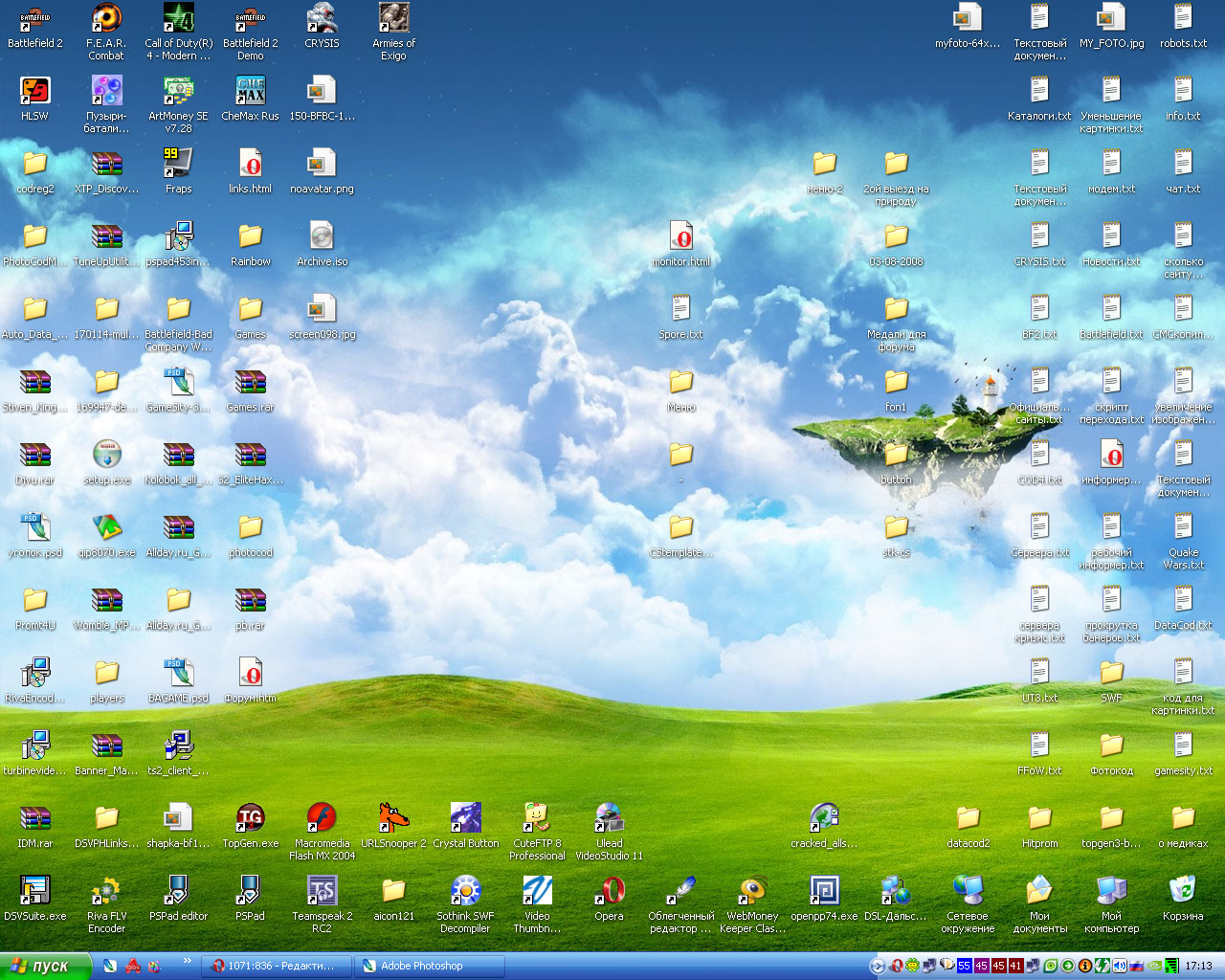This screenshot has height=980, width=1225.
Task: Open ArtMoney SE v7.28 shortcut
Action: pyautogui.click(x=178, y=92)
